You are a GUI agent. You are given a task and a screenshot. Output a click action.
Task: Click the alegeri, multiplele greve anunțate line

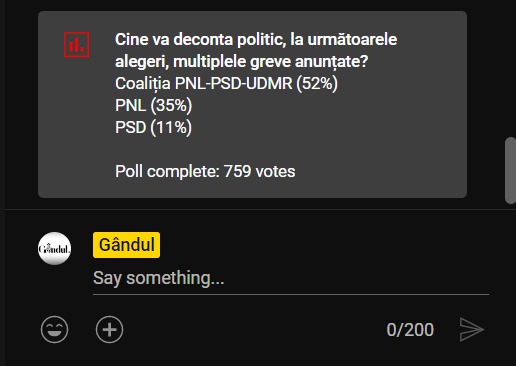pyautogui.click(x=241, y=61)
